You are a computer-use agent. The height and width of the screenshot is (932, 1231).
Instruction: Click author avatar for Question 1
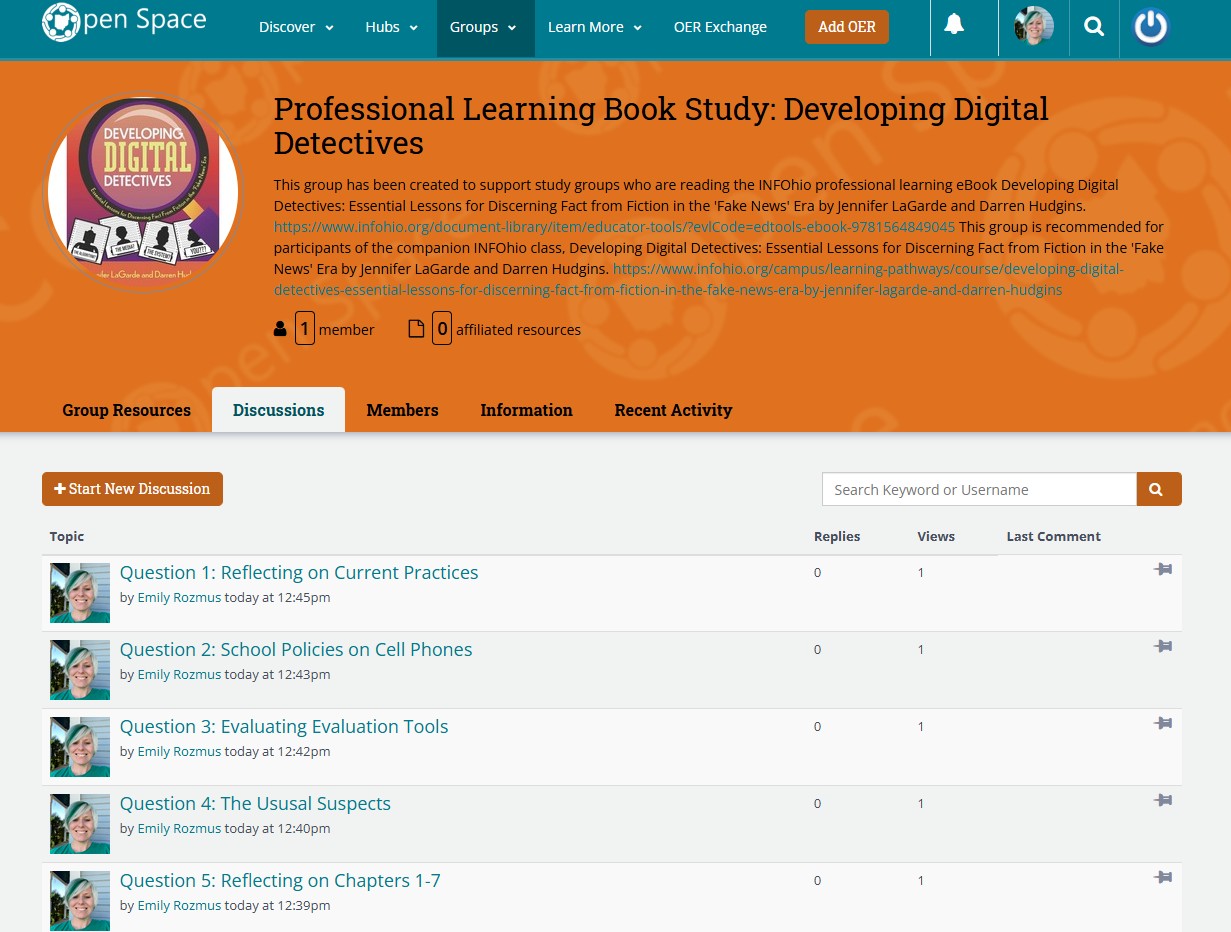pos(80,593)
